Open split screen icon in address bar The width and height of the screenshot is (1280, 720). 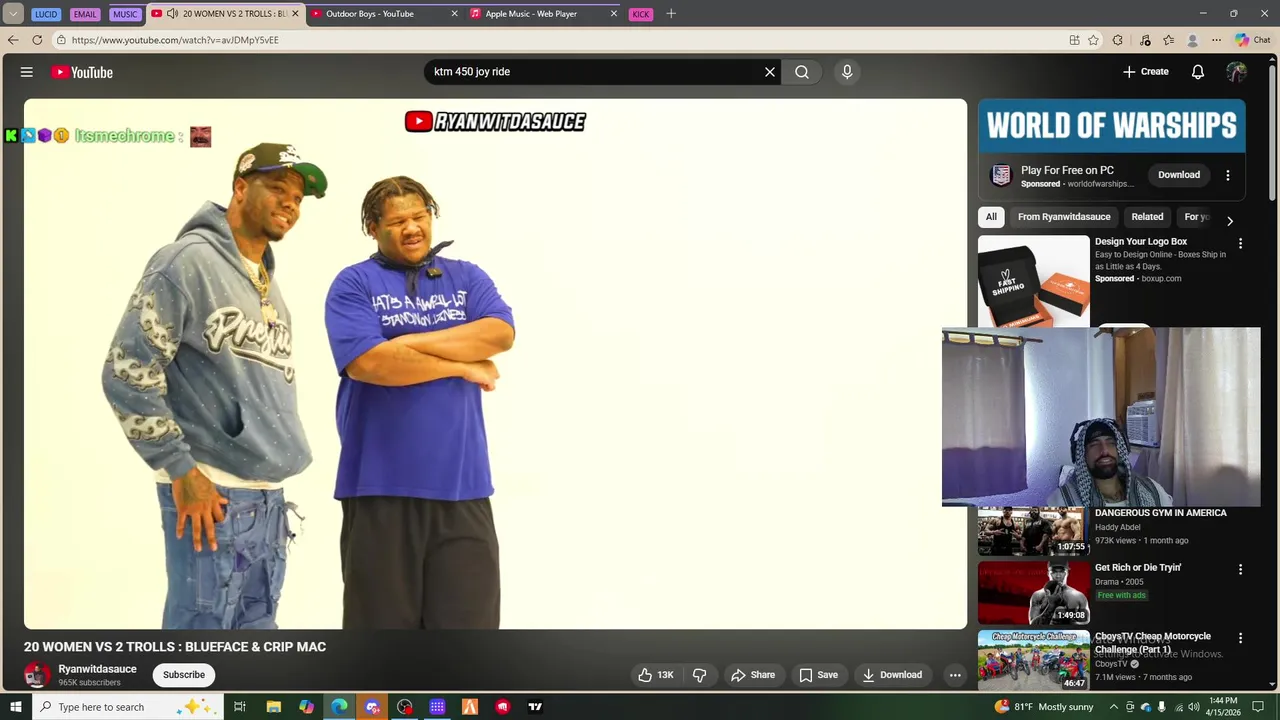(x=1074, y=40)
